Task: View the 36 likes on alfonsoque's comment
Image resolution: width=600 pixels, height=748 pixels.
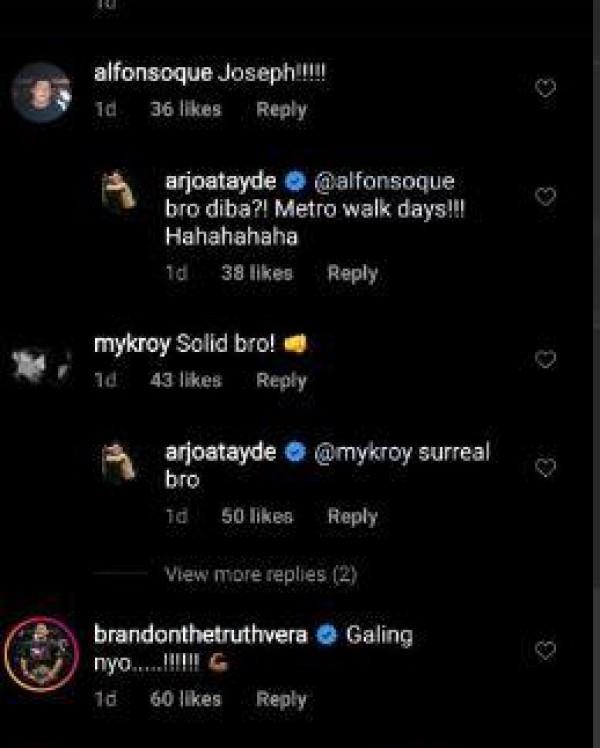Action: coord(185,110)
